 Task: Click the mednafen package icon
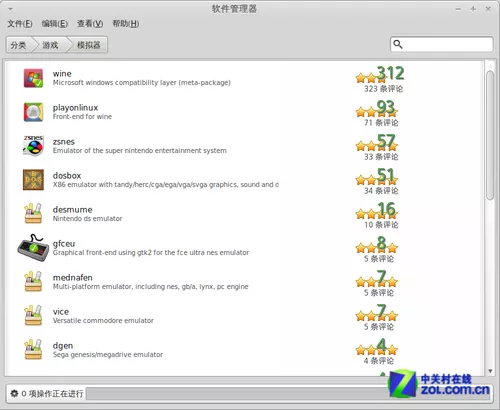(x=33, y=282)
